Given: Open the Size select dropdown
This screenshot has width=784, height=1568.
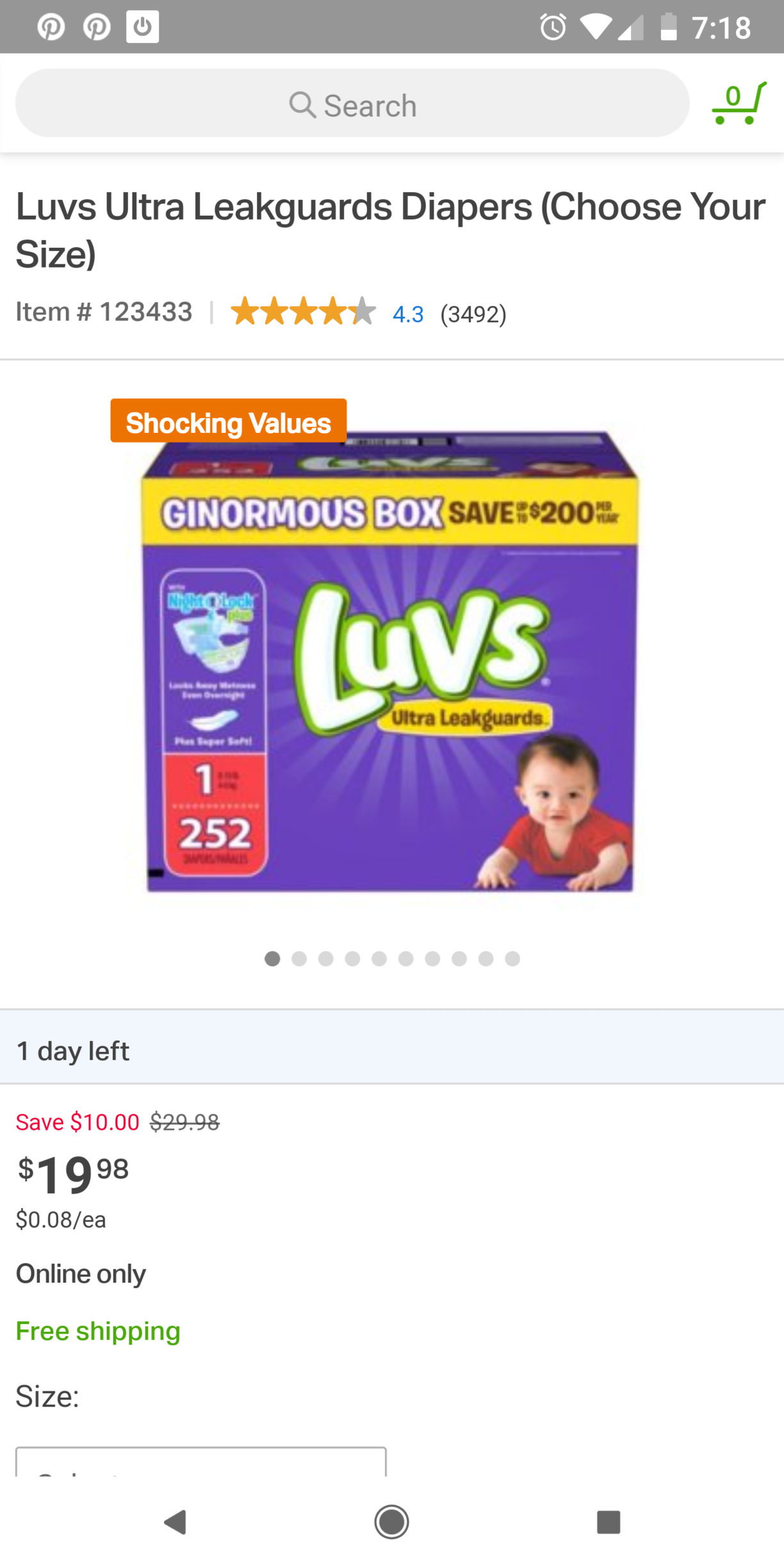Looking at the screenshot, I should pyautogui.click(x=201, y=1462).
